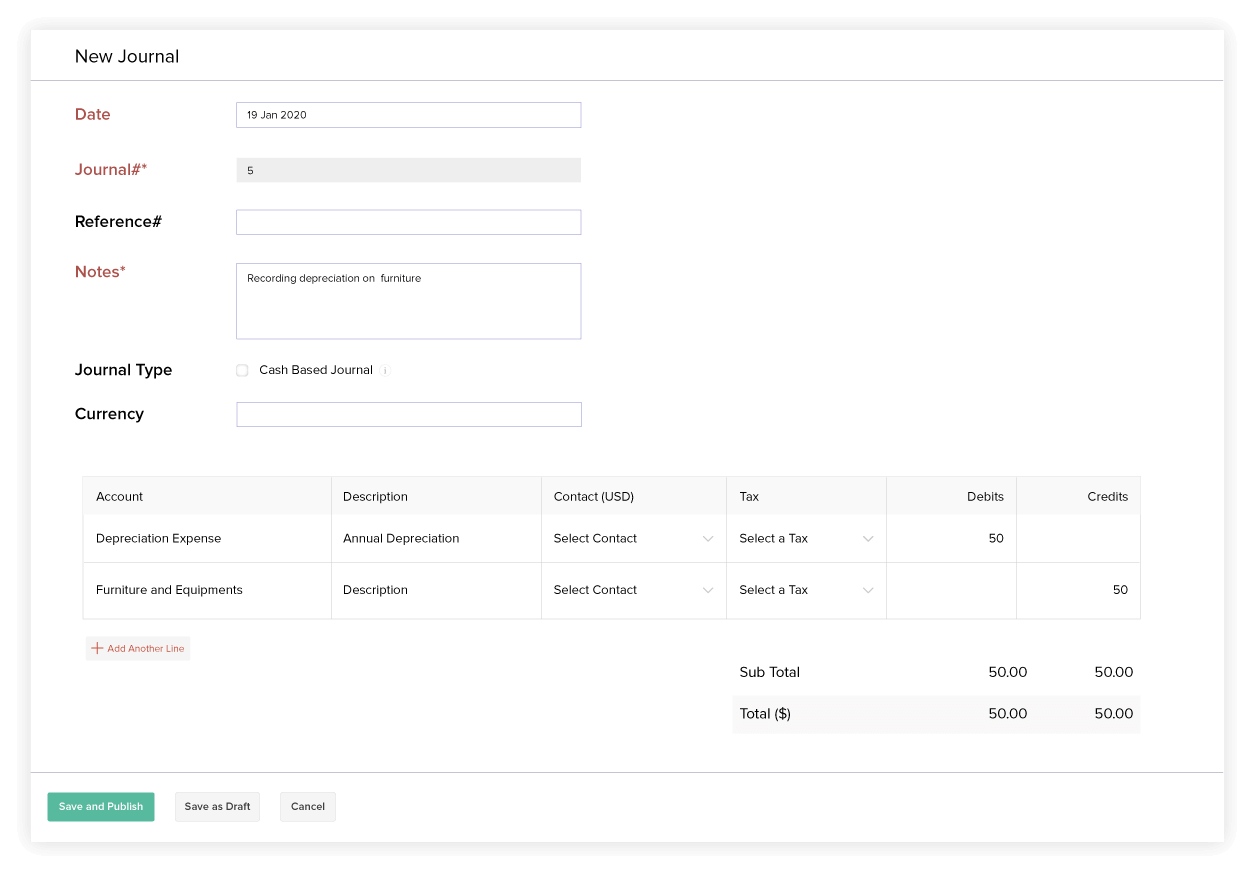1254x873 pixels.
Task: Expand the Currency selection field
Action: pyautogui.click(x=408, y=414)
